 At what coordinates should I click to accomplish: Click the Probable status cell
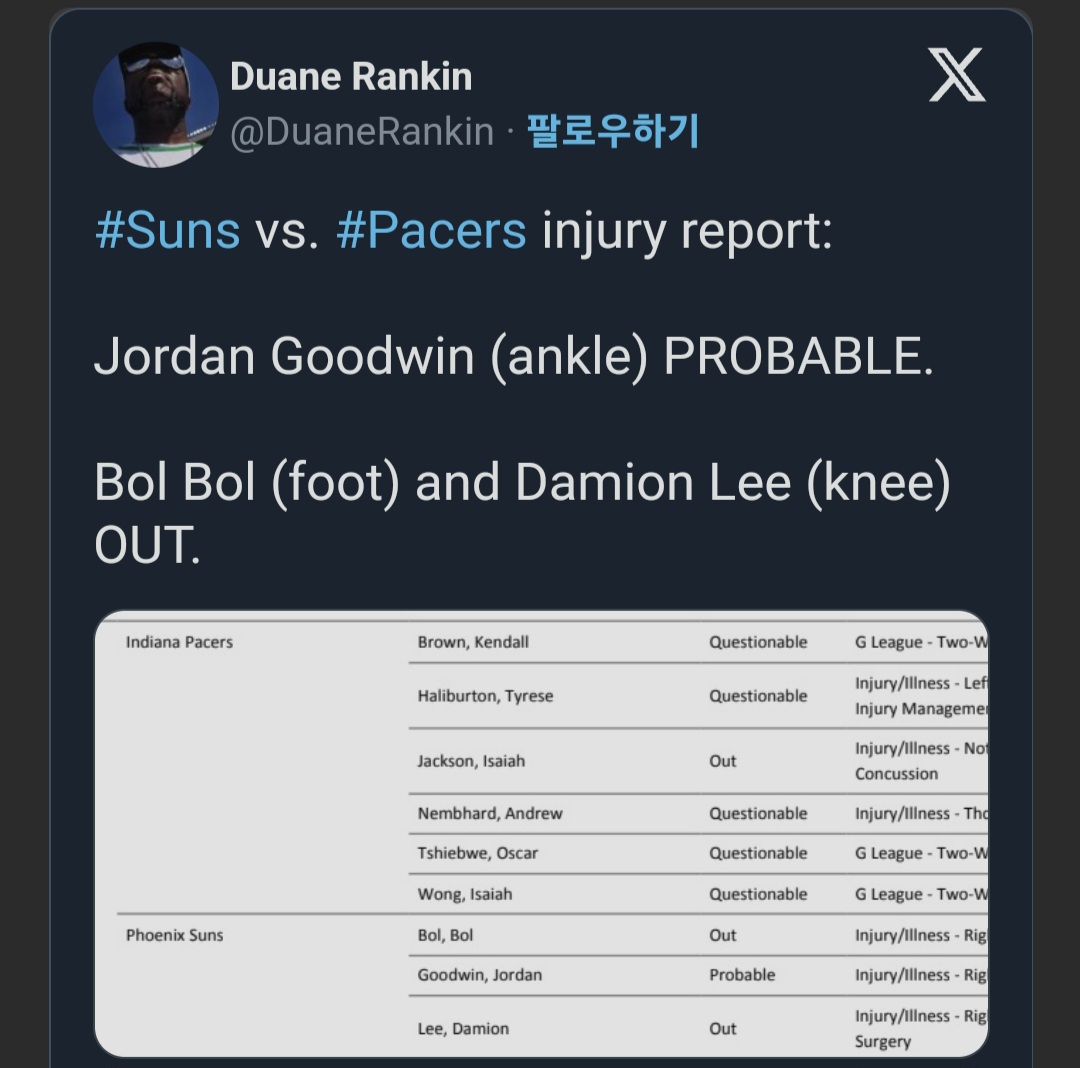pyautogui.click(x=742, y=975)
